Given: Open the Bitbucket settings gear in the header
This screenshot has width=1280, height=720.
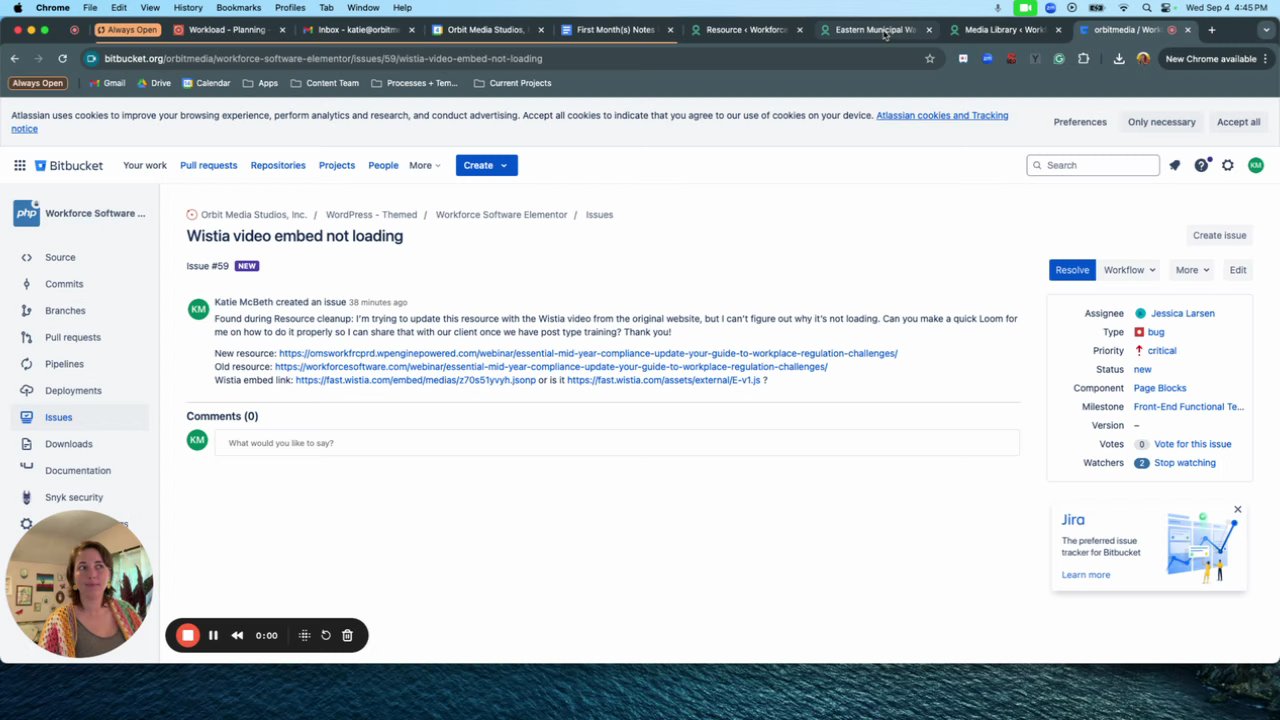Looking at the screenshot, I should [1228, 165].
